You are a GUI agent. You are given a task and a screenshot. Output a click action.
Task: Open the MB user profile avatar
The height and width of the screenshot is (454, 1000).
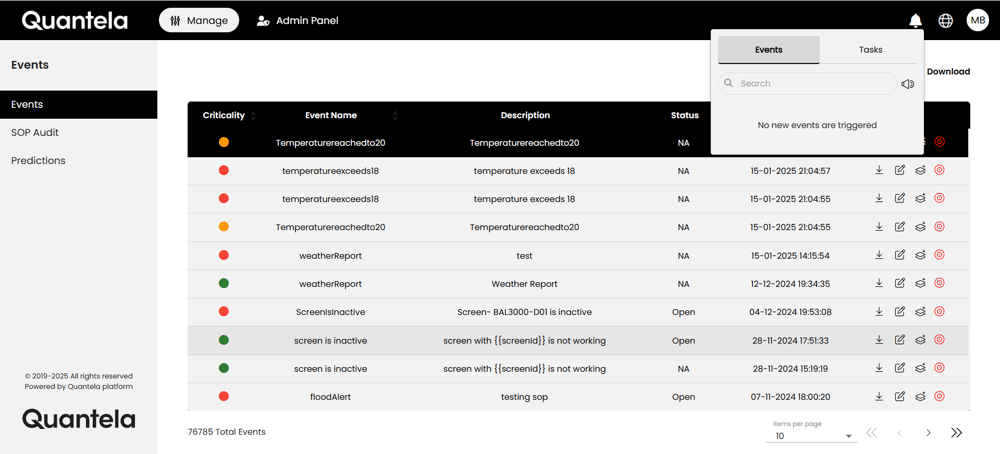point(977,21)
